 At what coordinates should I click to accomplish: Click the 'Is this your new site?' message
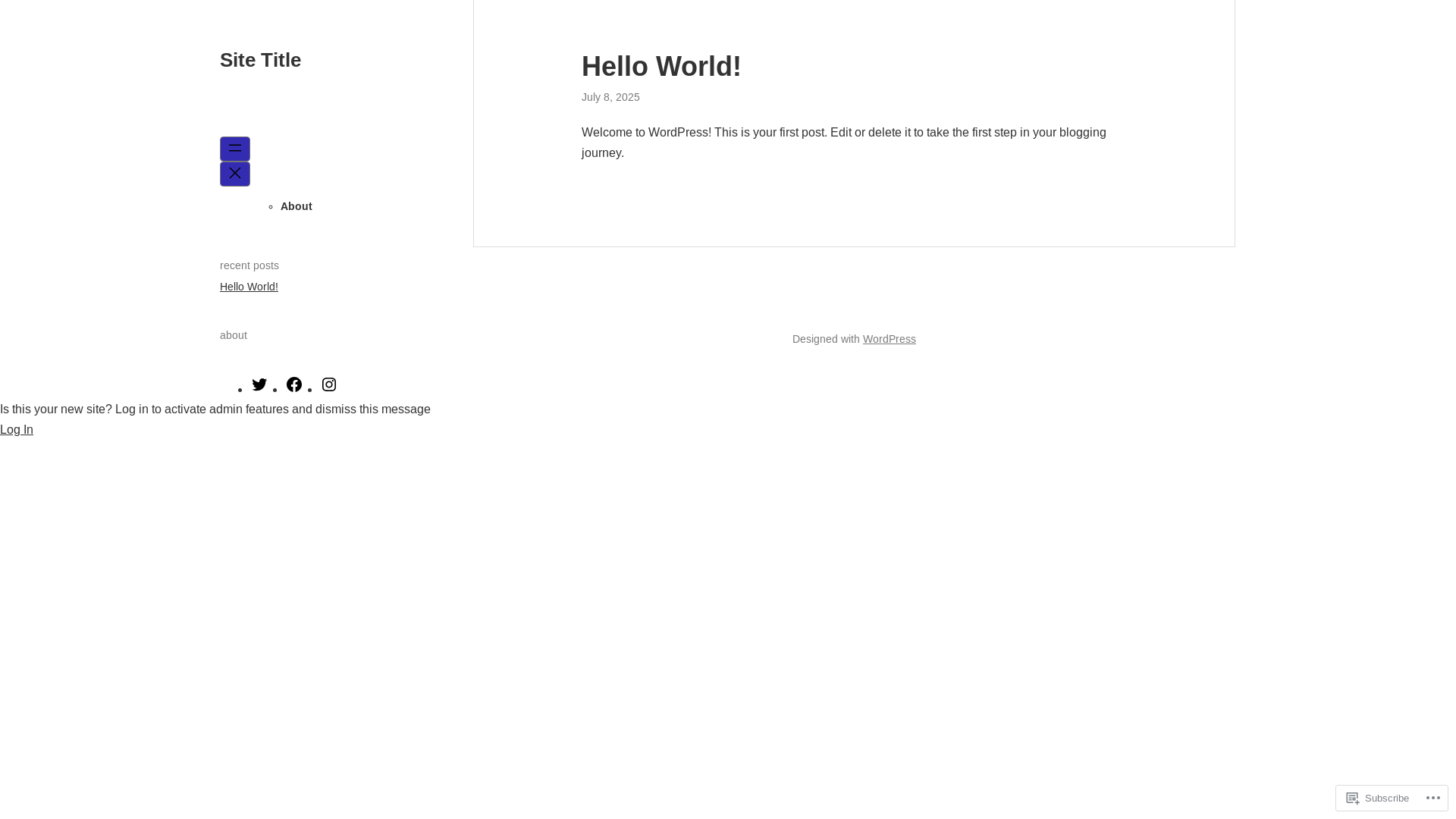[x=215, y=409]
